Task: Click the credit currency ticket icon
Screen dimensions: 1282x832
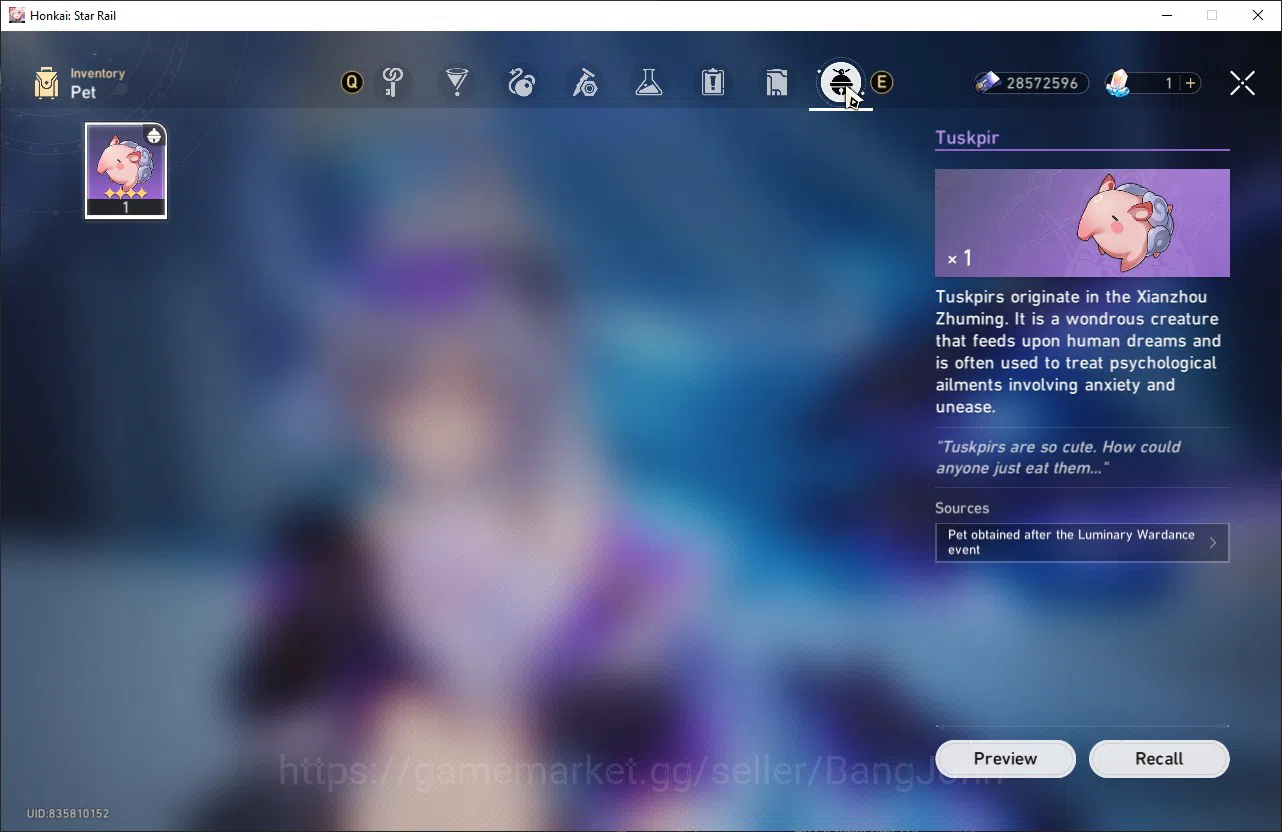Action: coord(988,83)
